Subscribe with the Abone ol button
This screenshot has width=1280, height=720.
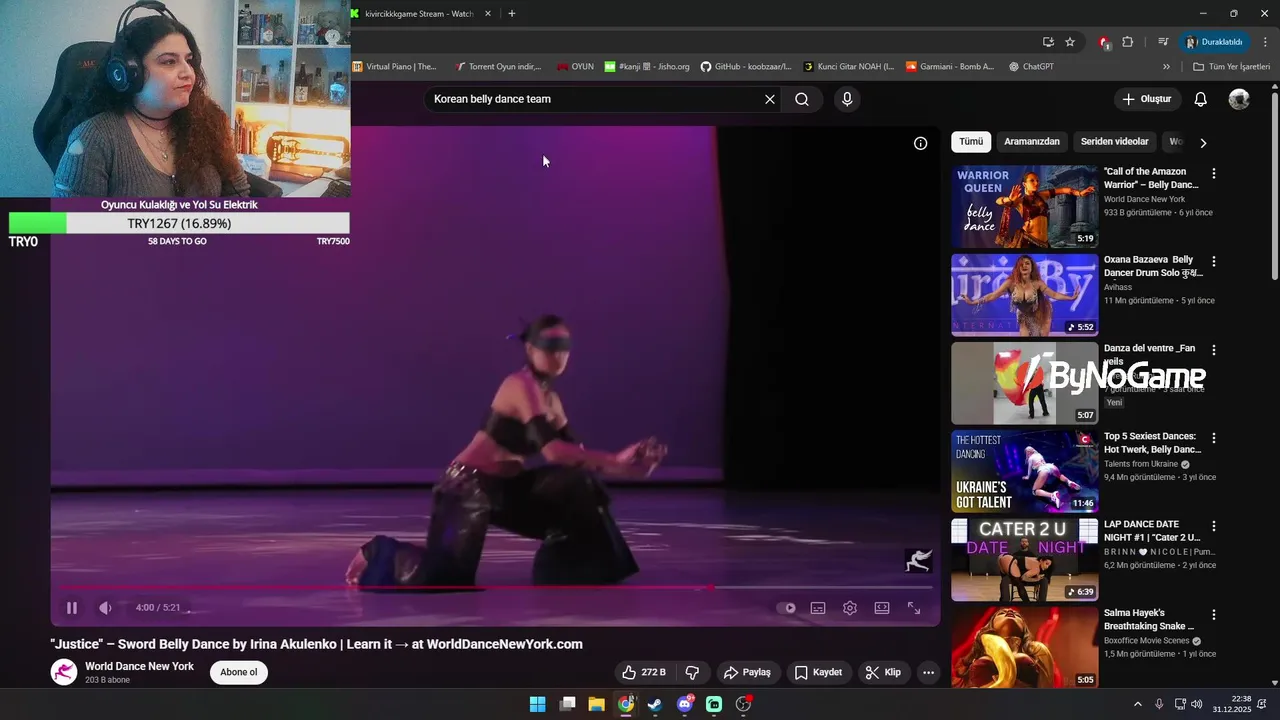point(239,672)
